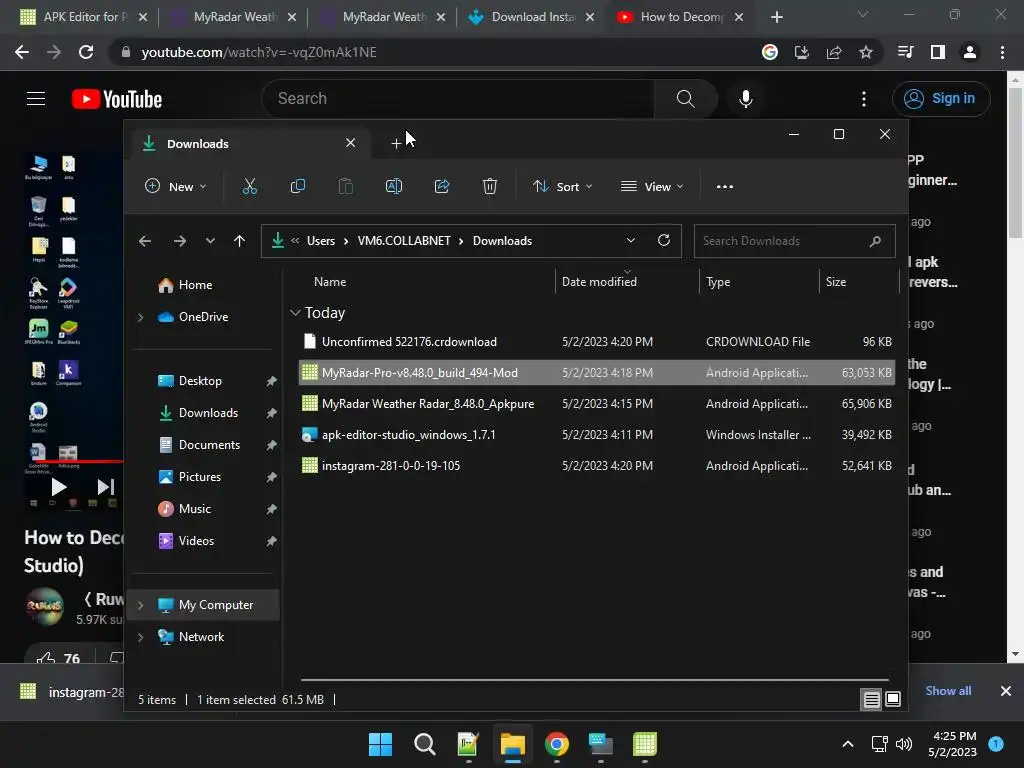Open the New item dropdown

[176, 187]
